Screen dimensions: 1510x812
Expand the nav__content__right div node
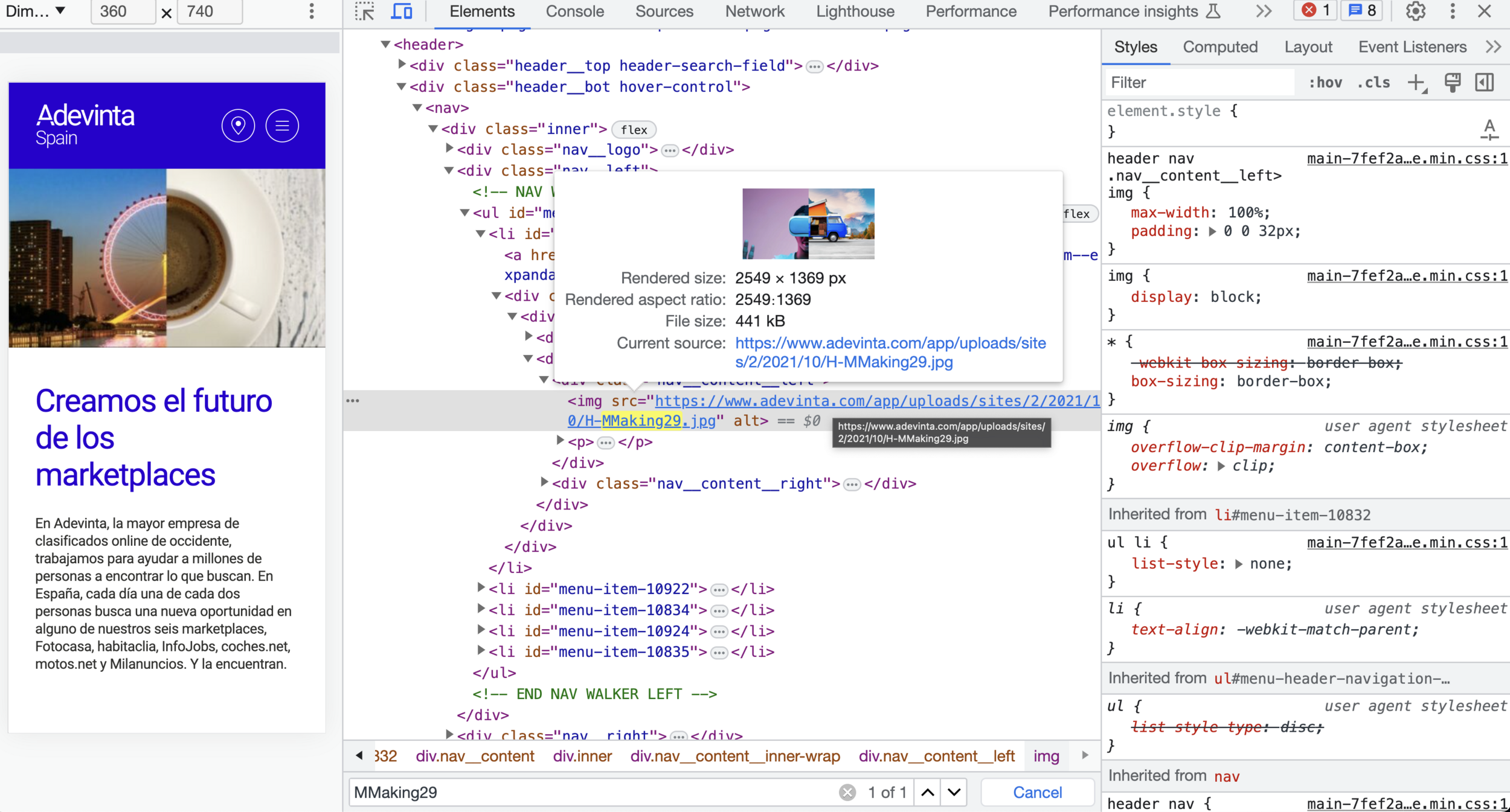point(544,483)
